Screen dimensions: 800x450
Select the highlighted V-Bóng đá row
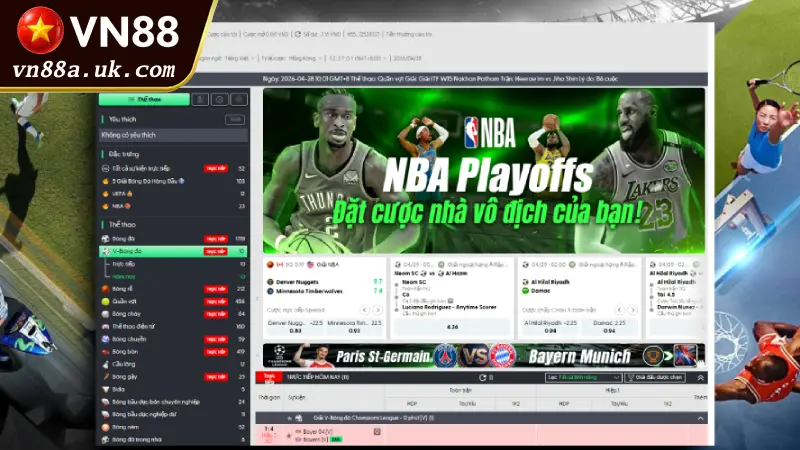pyautogui.click(x=173, y=251)
